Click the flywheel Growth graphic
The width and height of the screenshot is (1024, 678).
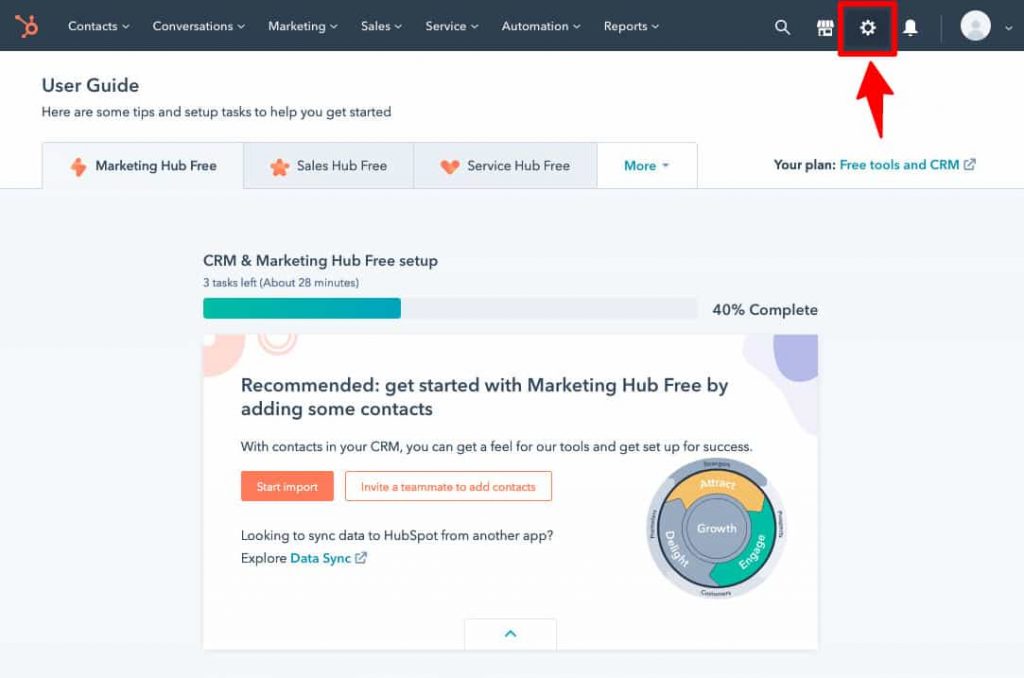click(716, 528)
